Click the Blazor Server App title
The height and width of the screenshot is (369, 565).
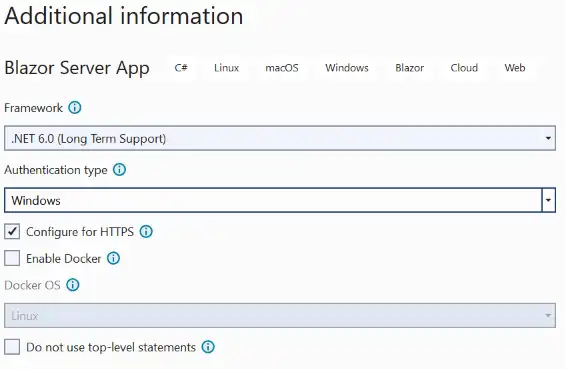coord(77,68)
